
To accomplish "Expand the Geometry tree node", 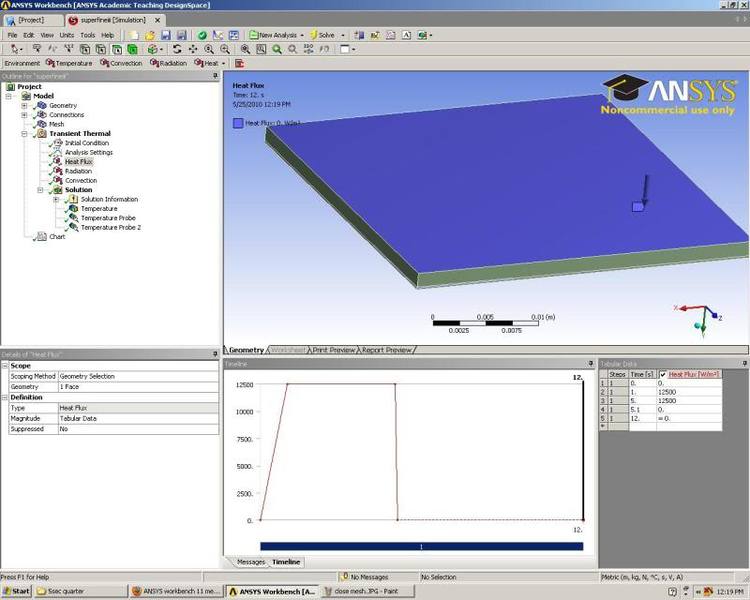I will click(24, 105).
